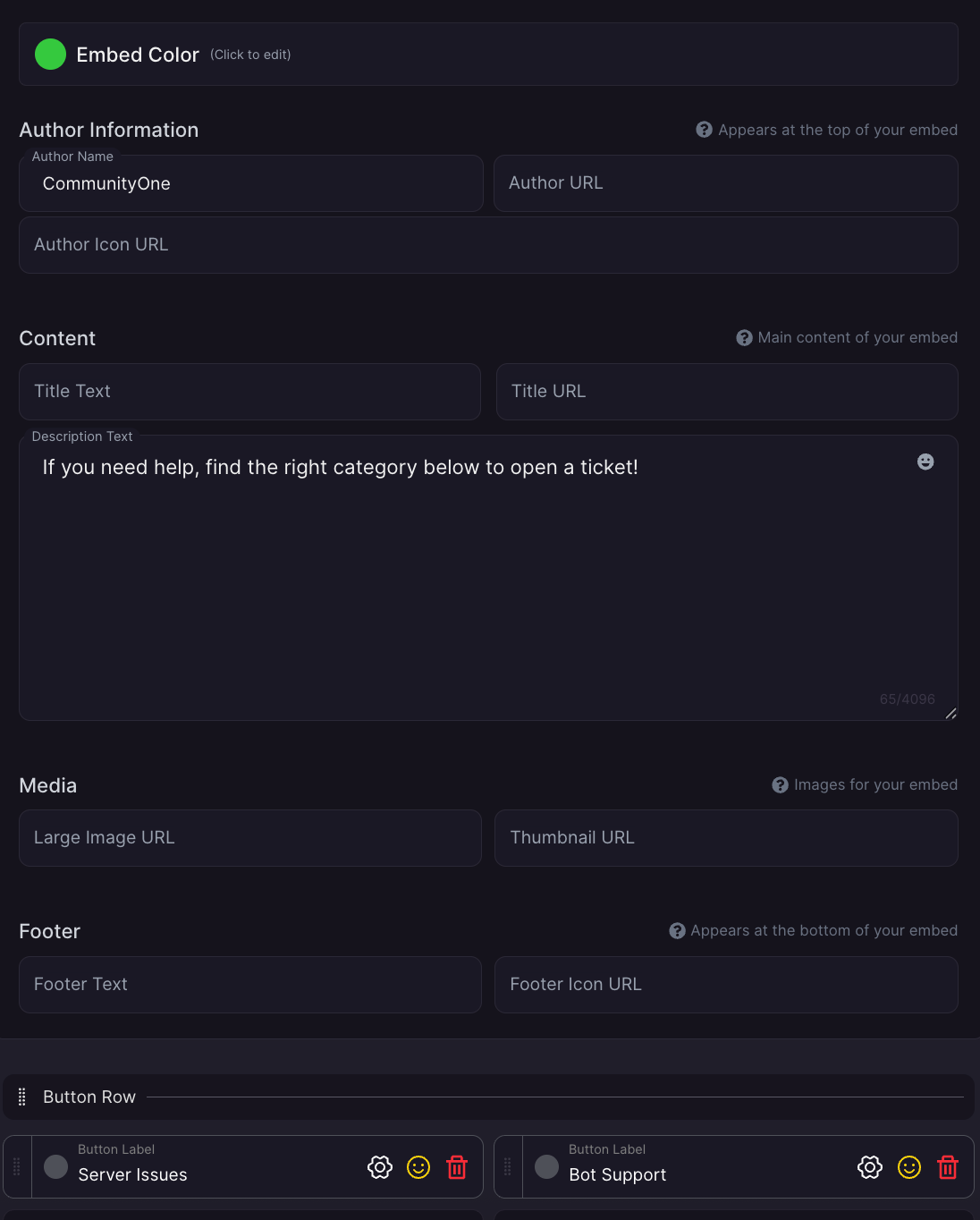Pick emoji for Server Issues button
The image size is (980, 1220).
pyautogui.click(x=418, y=1167)
